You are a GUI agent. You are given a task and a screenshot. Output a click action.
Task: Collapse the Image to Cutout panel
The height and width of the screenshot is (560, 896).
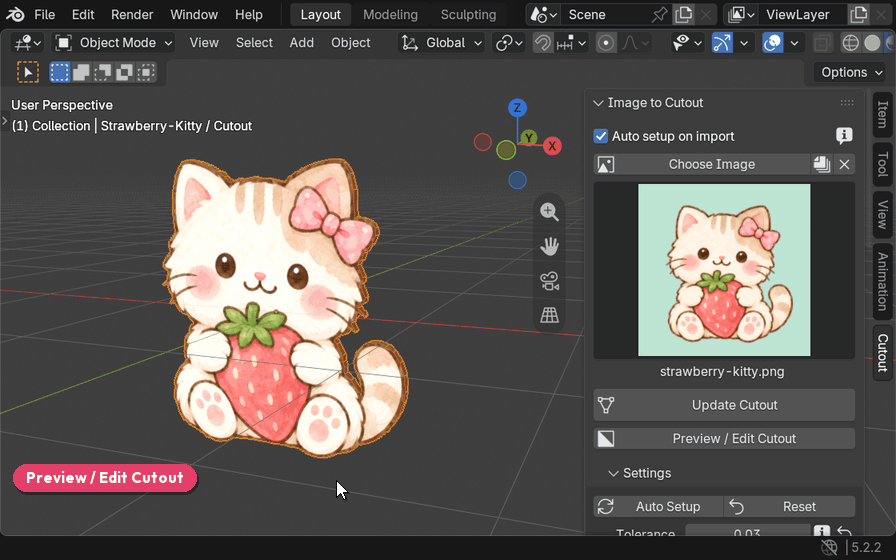tap(598, 103)
